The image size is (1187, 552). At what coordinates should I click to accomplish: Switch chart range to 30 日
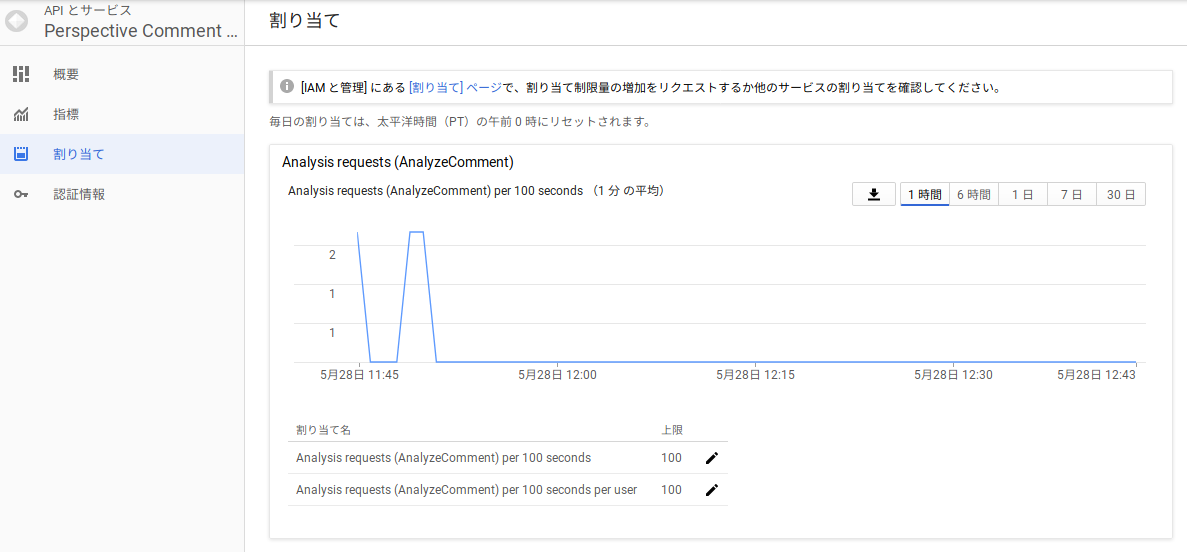1120,195
